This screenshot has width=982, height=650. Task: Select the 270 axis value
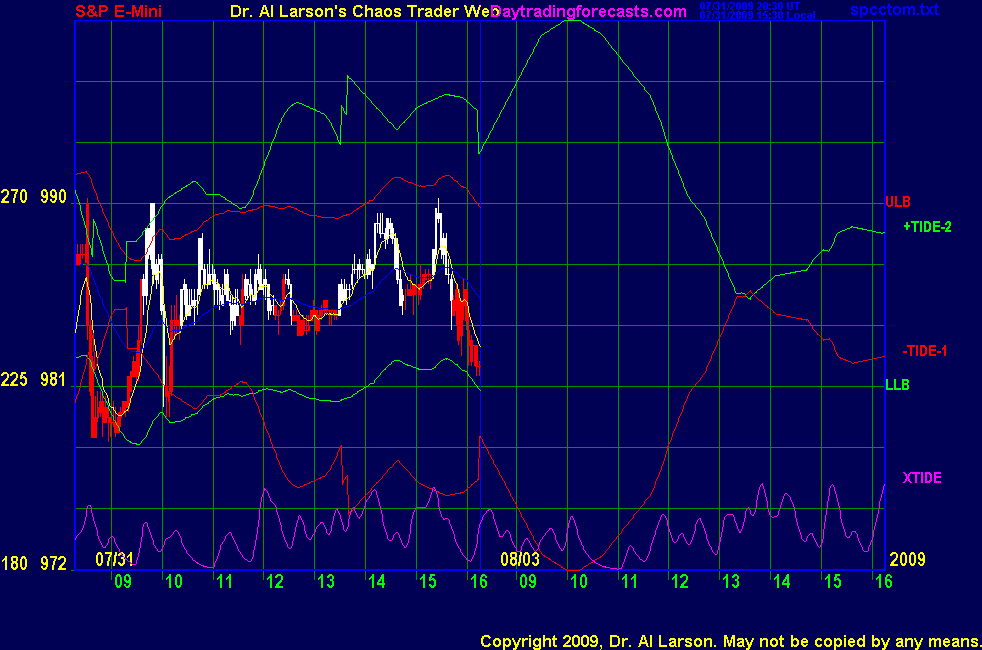point(14,197)
